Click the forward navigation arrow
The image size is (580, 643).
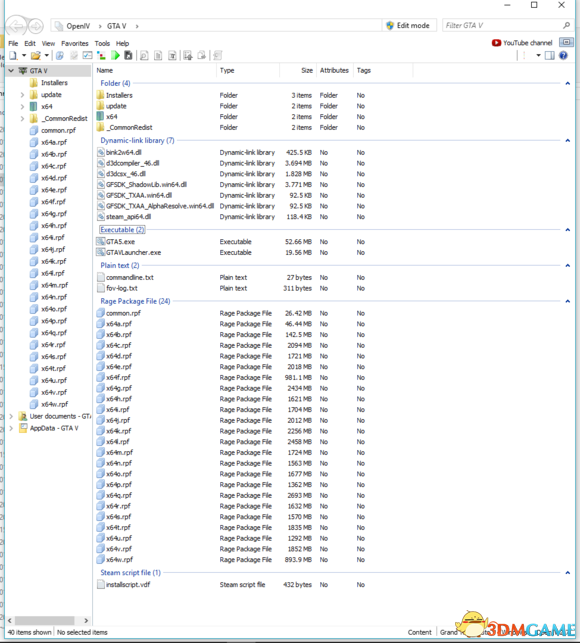[36, 27]
